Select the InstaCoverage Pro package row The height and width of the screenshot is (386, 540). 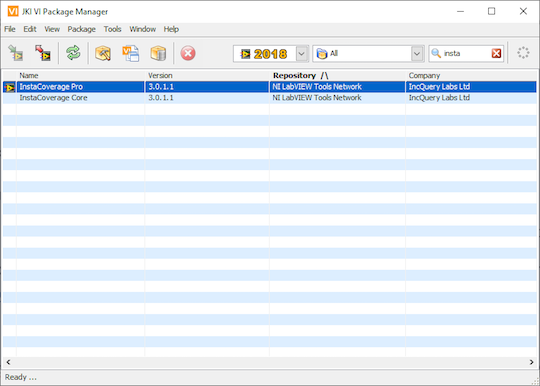(x=270, y=87)
